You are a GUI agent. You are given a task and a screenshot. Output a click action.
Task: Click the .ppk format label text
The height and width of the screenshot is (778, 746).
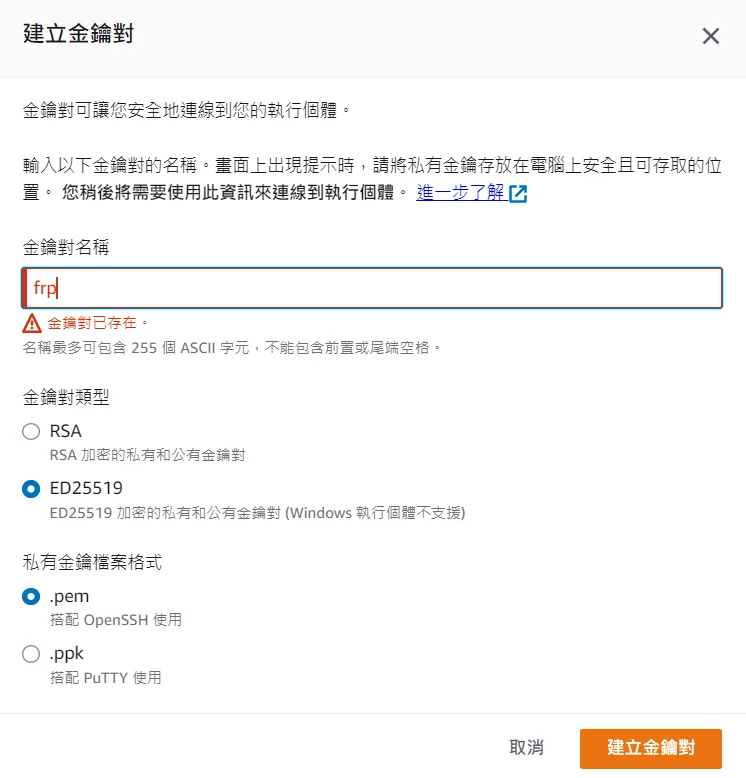[x=67, y=654]
